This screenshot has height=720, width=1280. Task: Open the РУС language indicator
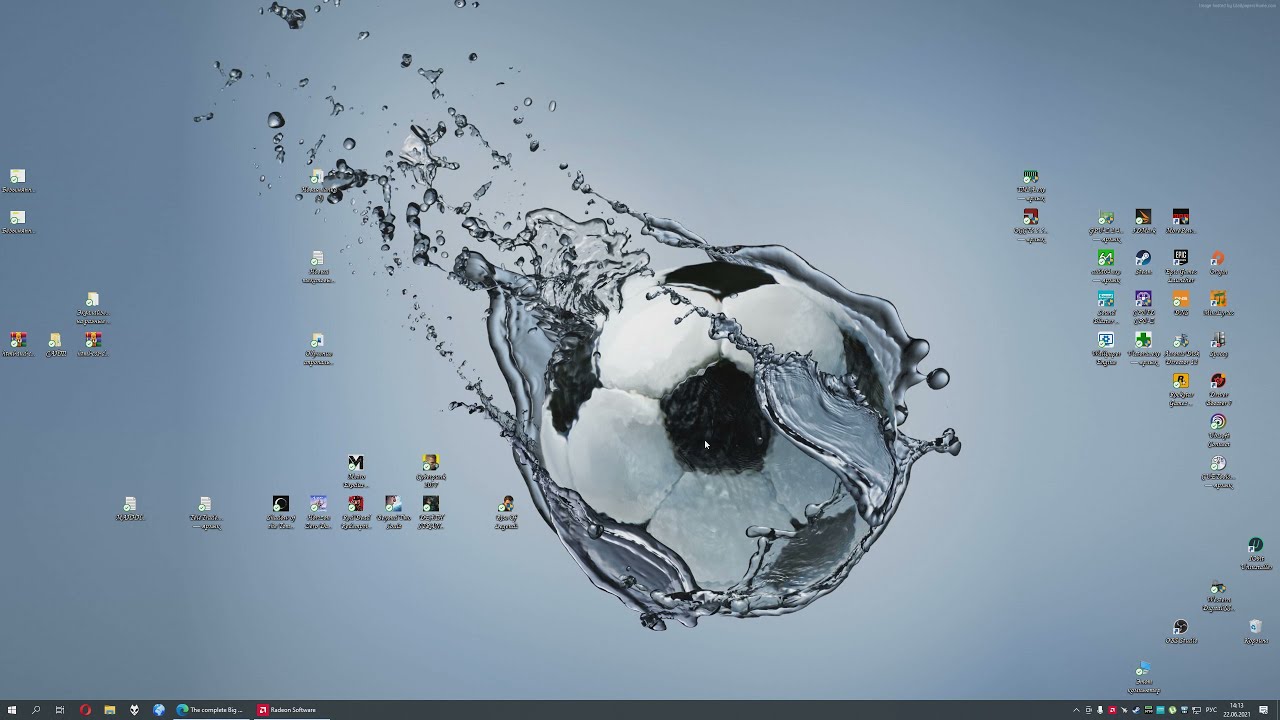tap(1211, 710)
